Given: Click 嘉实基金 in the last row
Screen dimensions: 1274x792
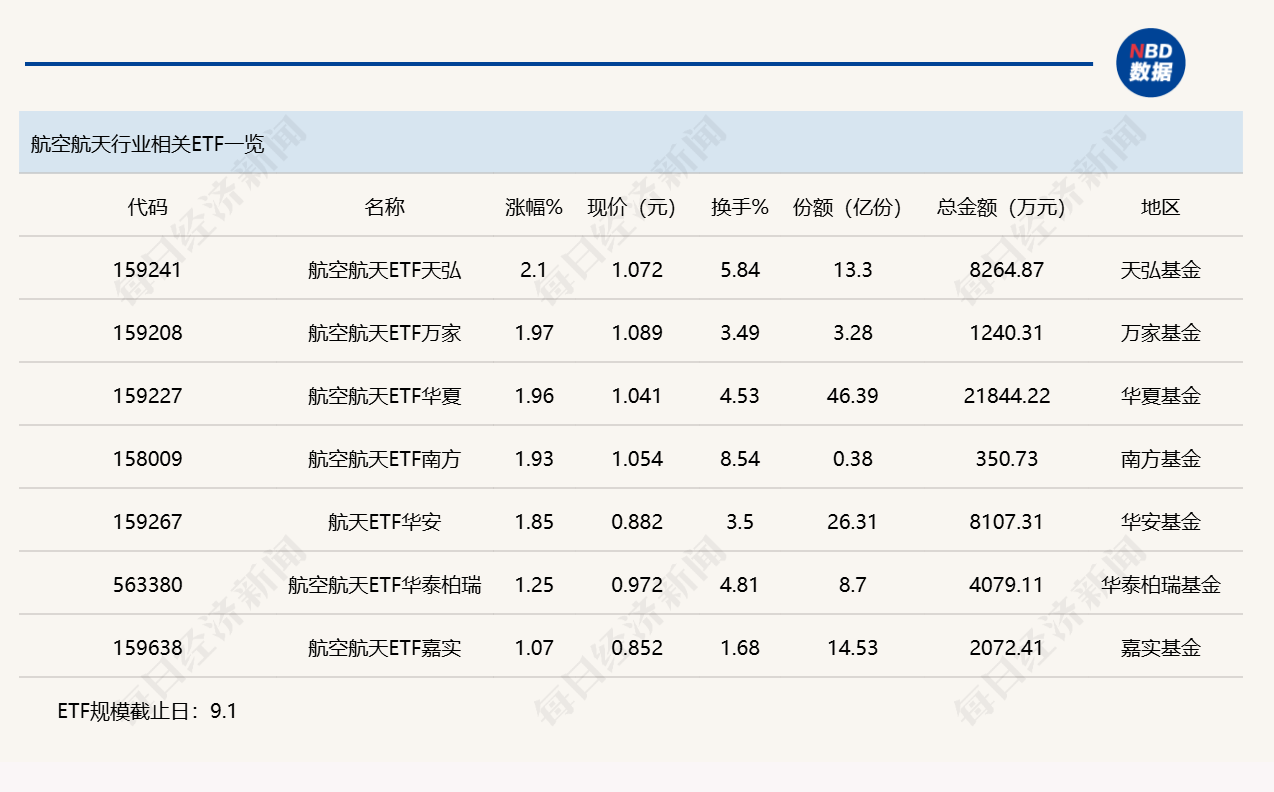Looking at the screenshot, I should [1161, 648].
